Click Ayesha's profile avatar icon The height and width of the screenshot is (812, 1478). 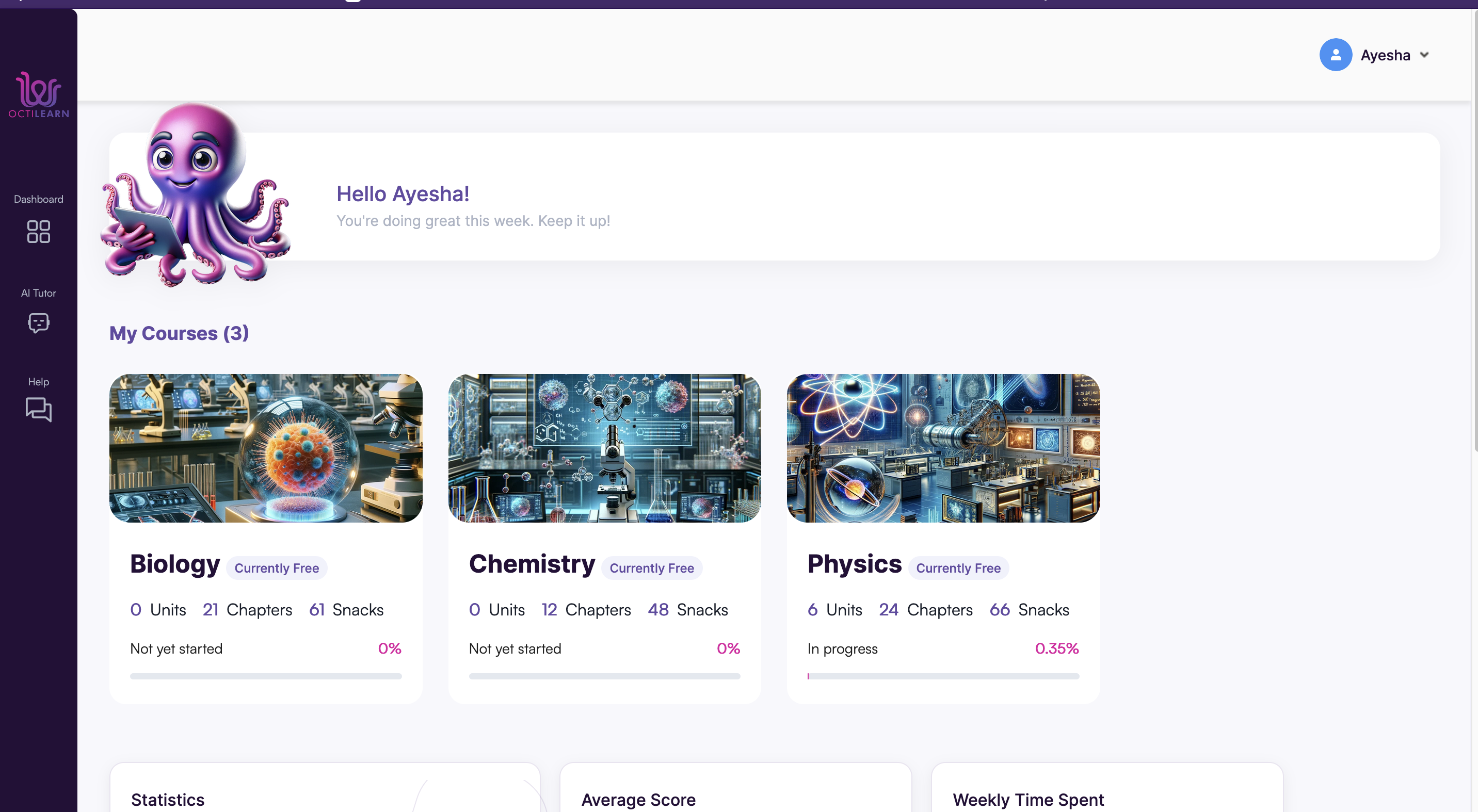coord(1335,55)
